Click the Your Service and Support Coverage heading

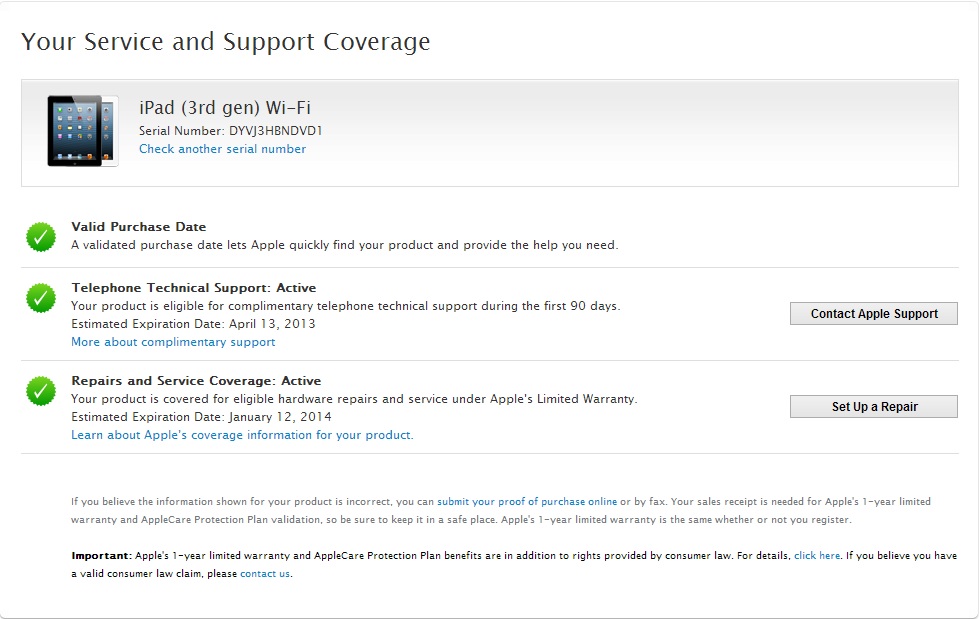click(226, 42)
